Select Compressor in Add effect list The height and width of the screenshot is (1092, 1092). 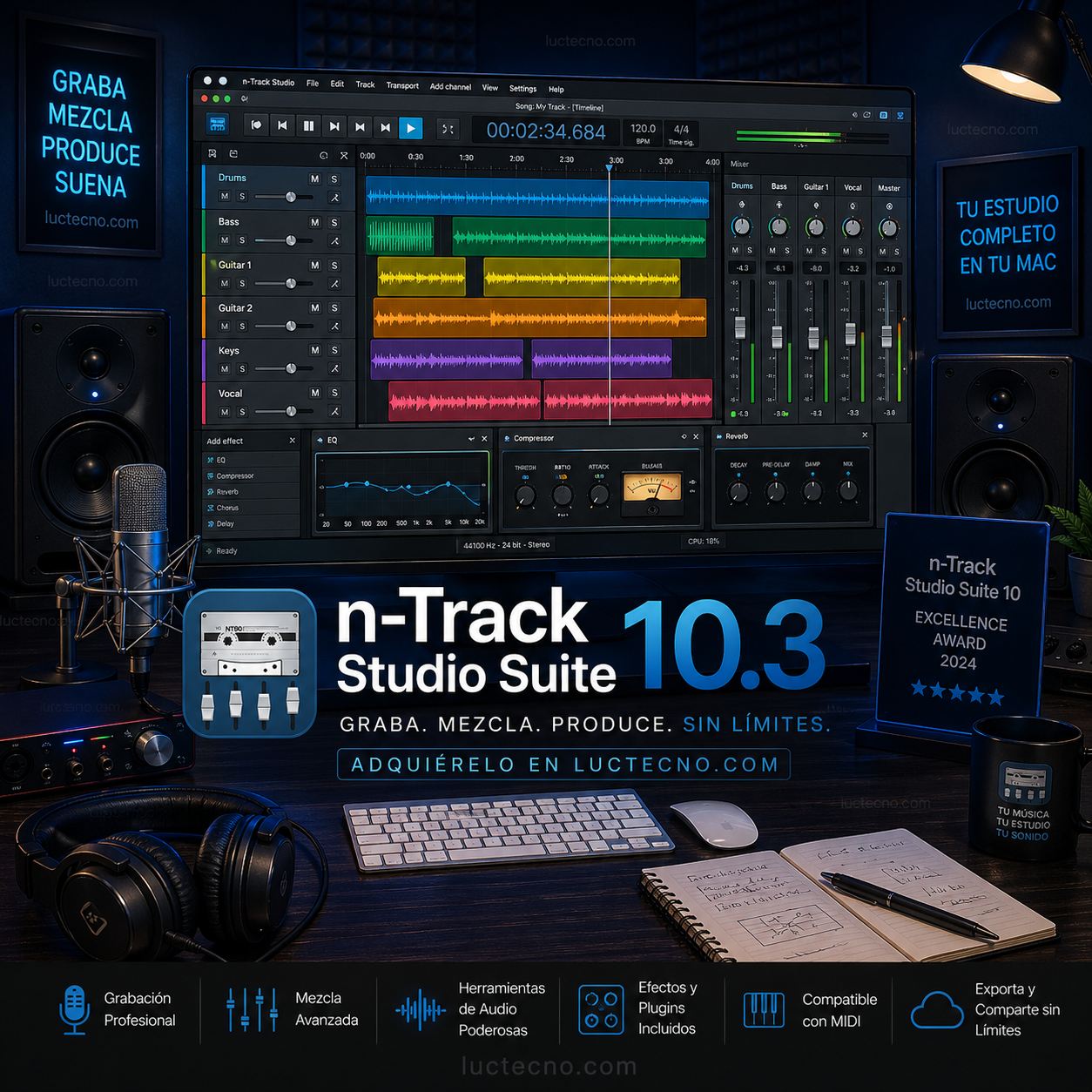251,476
